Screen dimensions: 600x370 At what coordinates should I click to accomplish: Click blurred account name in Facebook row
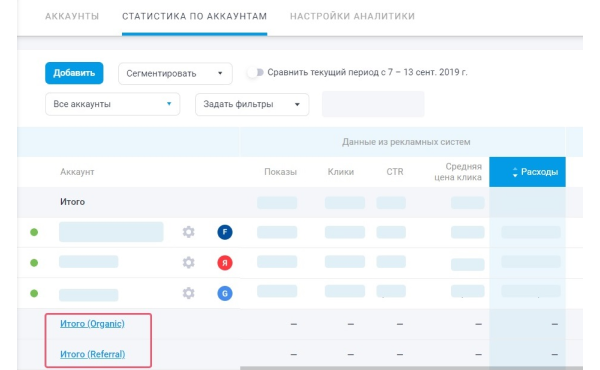[x=111, y=232]
